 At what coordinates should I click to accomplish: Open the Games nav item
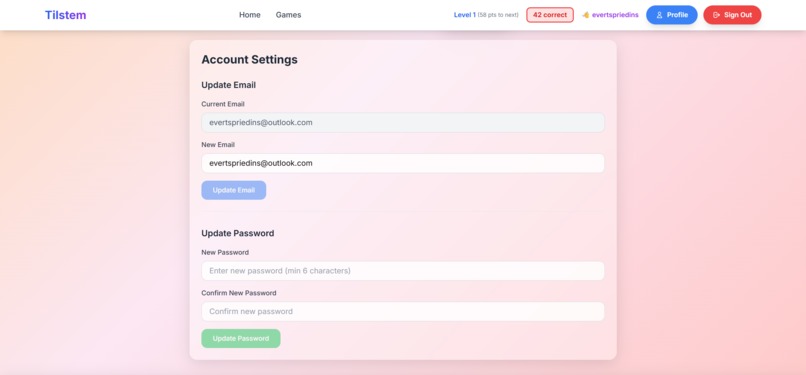pos(288,15)
